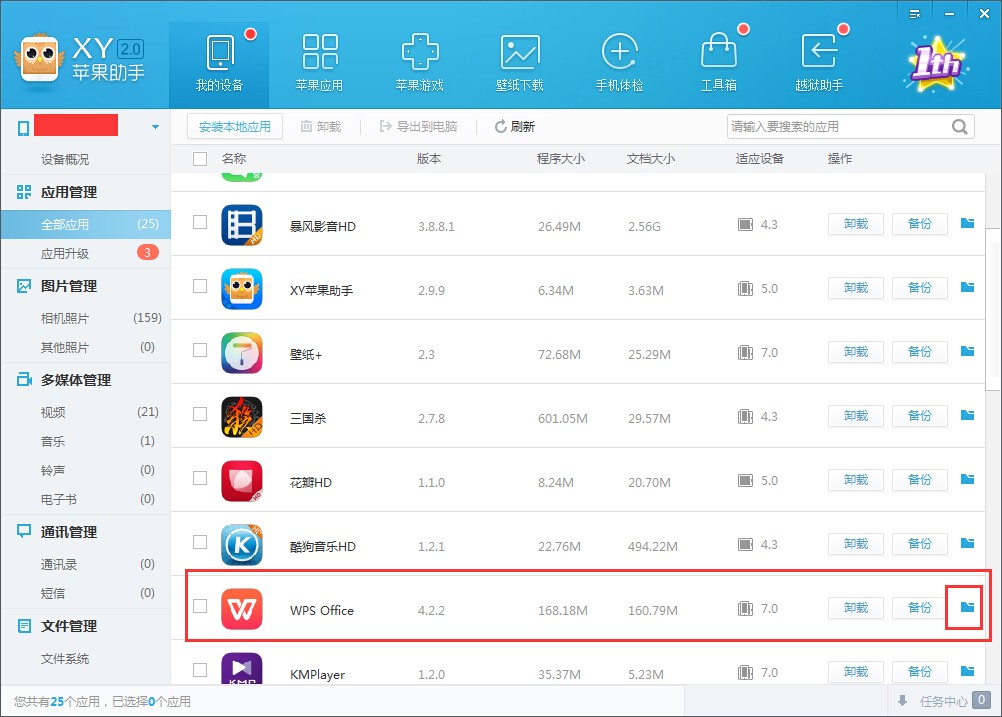Screen dimensions: 1002x717
Task: Uninstall XY苹果助手 via 卸载 button
Action: pyautogui.click(x=856, y=288)
